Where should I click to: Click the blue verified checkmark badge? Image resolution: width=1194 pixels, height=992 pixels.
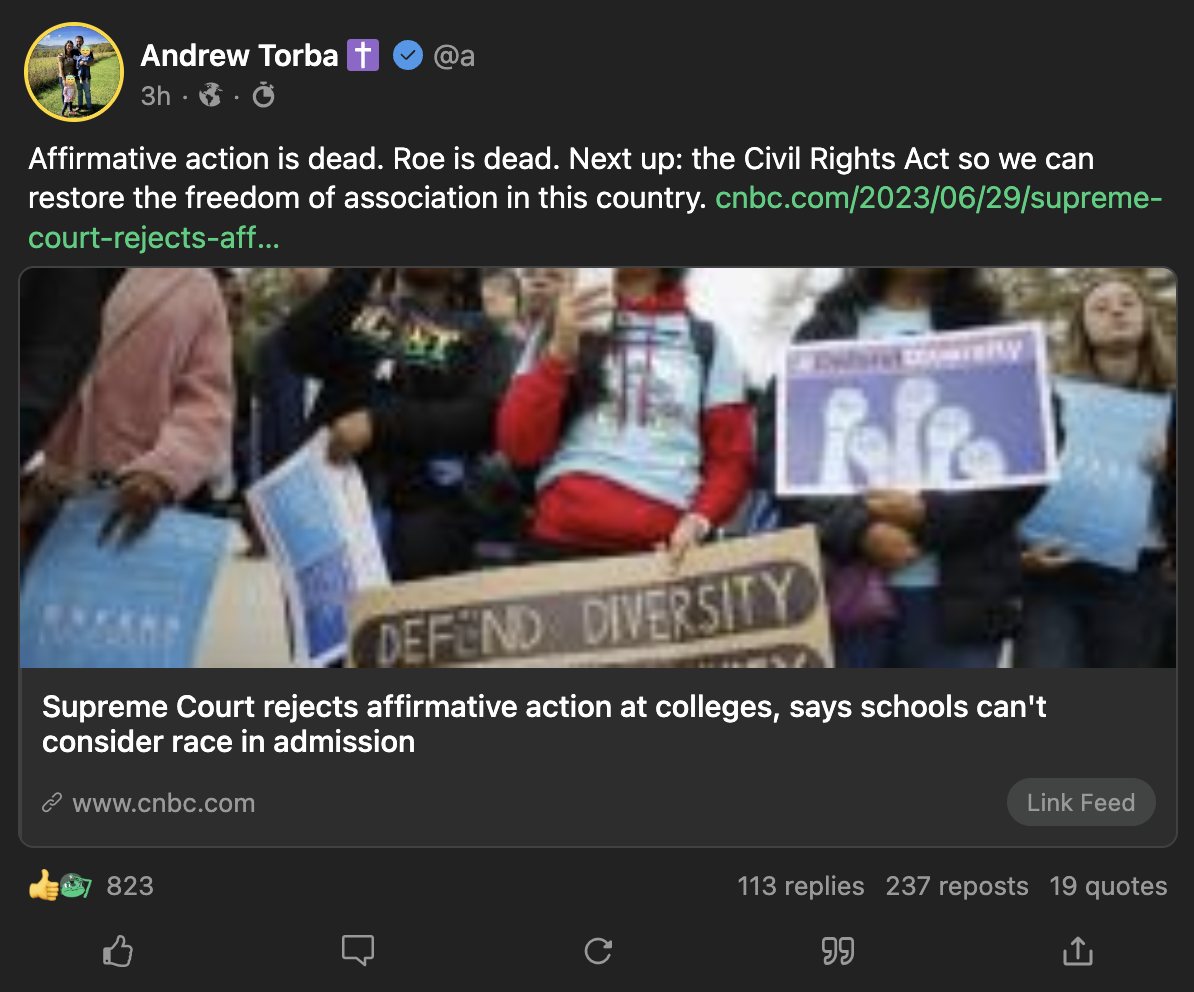coord(407,56)
